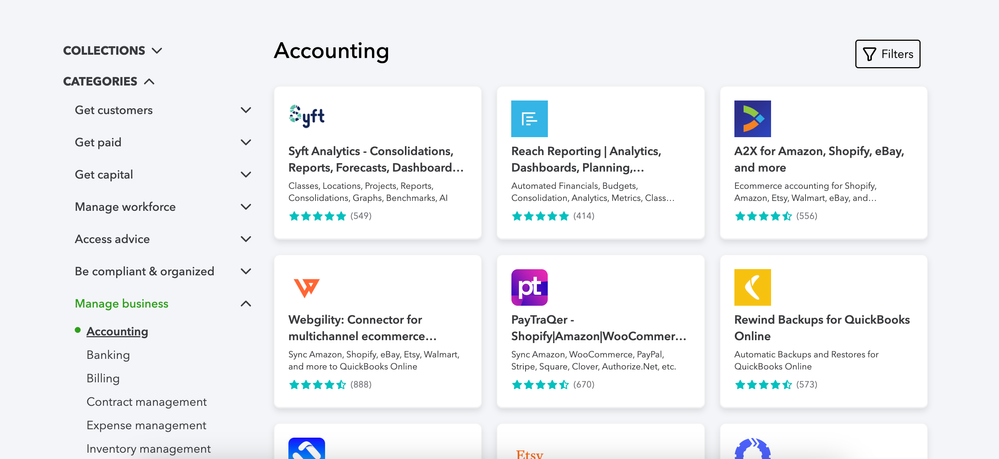
Task: Expand the COLLECTIONS section
Action: click(x=157, y=51)
